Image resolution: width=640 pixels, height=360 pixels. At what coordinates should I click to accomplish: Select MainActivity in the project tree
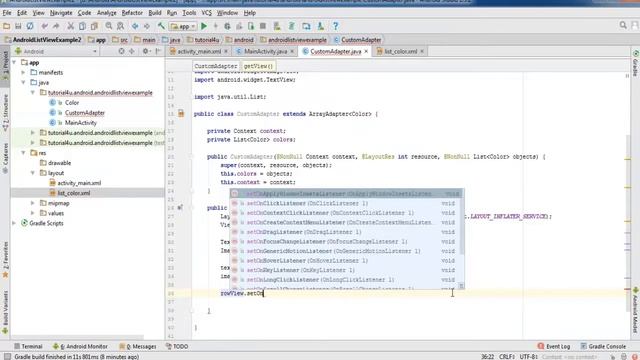click(81, 122)
